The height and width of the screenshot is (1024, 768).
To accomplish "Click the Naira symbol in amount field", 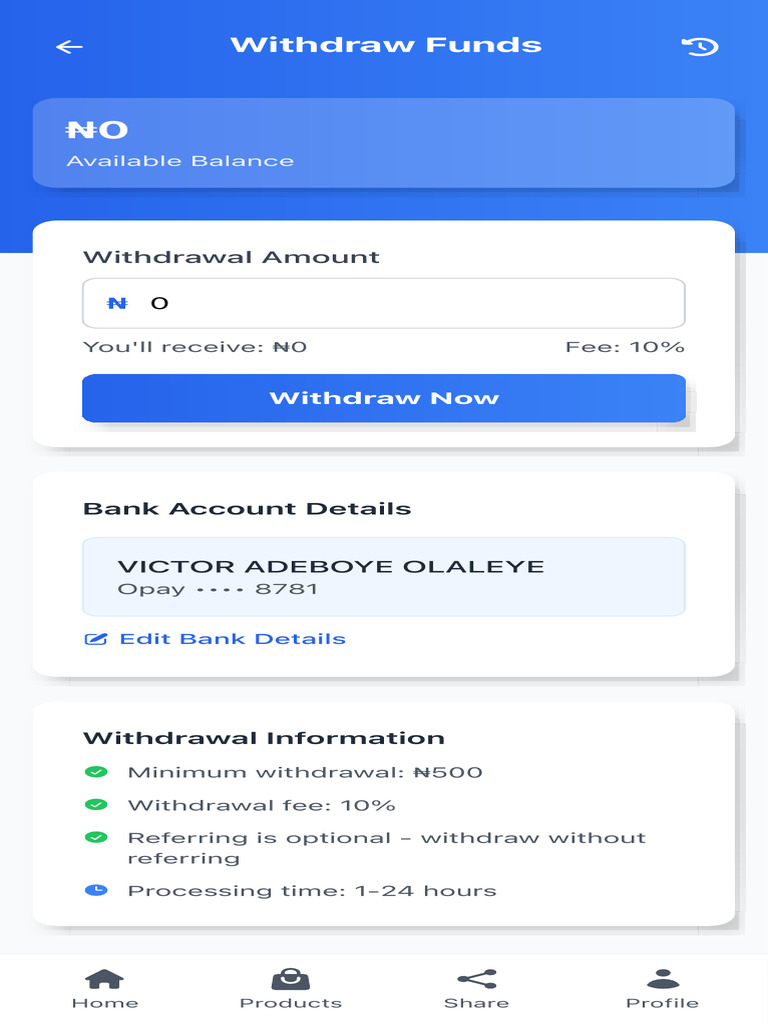I will click(117, 303).
